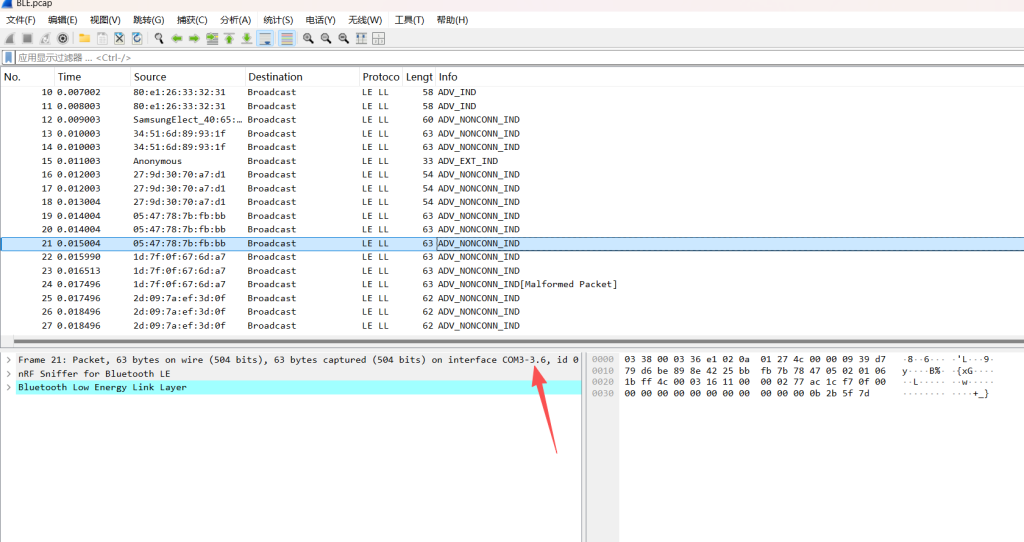The width and height of the screenshot is (1024, 542).
Task: Click the display filter input field
Action: point(400,58)
